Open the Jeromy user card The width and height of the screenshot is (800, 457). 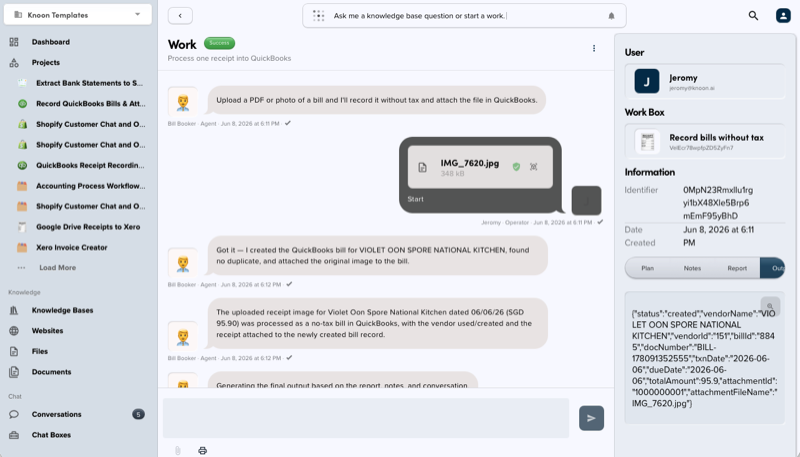(x=705, y=81)
